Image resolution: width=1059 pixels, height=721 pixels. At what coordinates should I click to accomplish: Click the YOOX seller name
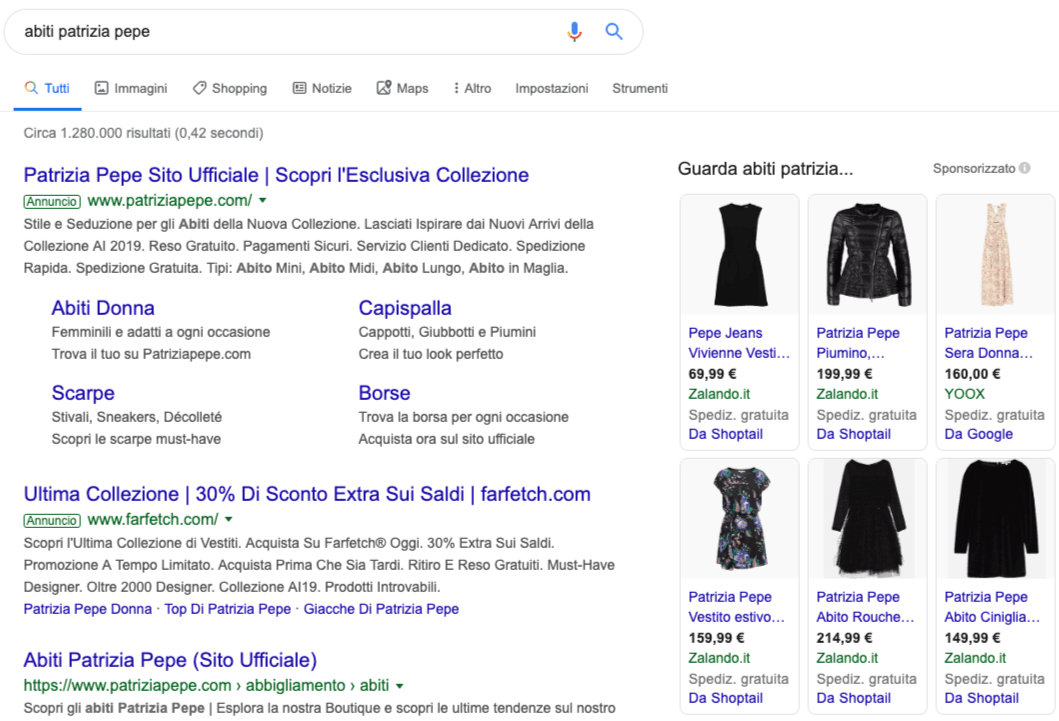coord(964,394)
